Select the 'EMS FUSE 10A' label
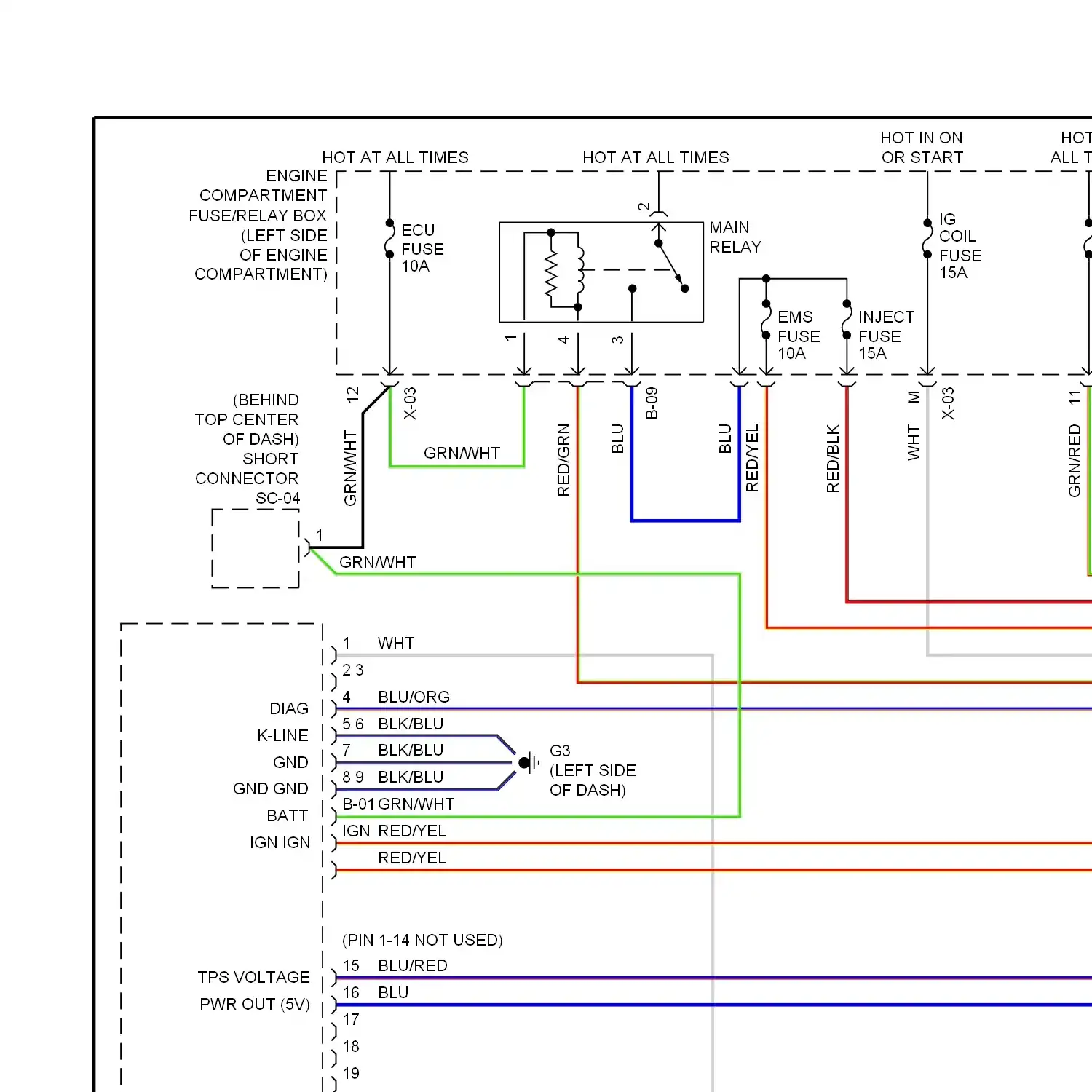 (x=799, y=336)
